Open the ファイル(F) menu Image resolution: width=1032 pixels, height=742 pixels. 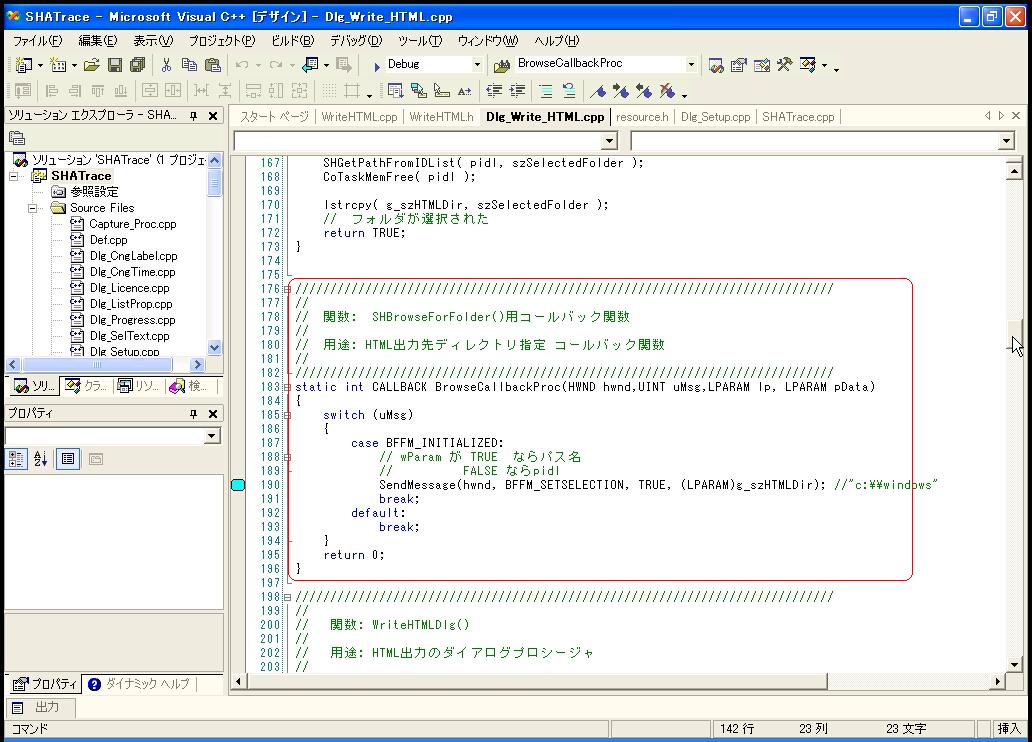point(38,41)
